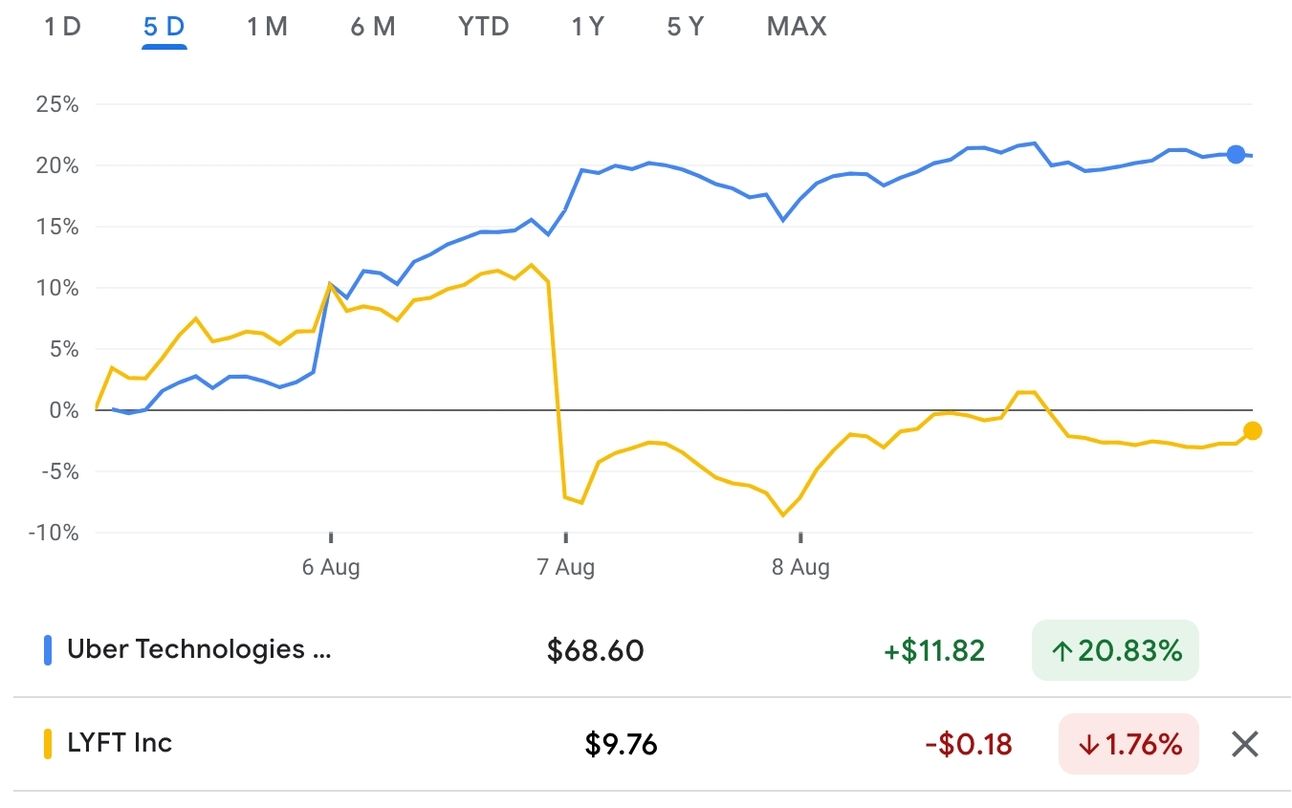Click the yellow LYFT legend color swatch
The width and height of the screenshot is (1292, 808).
tap(47, 744)
